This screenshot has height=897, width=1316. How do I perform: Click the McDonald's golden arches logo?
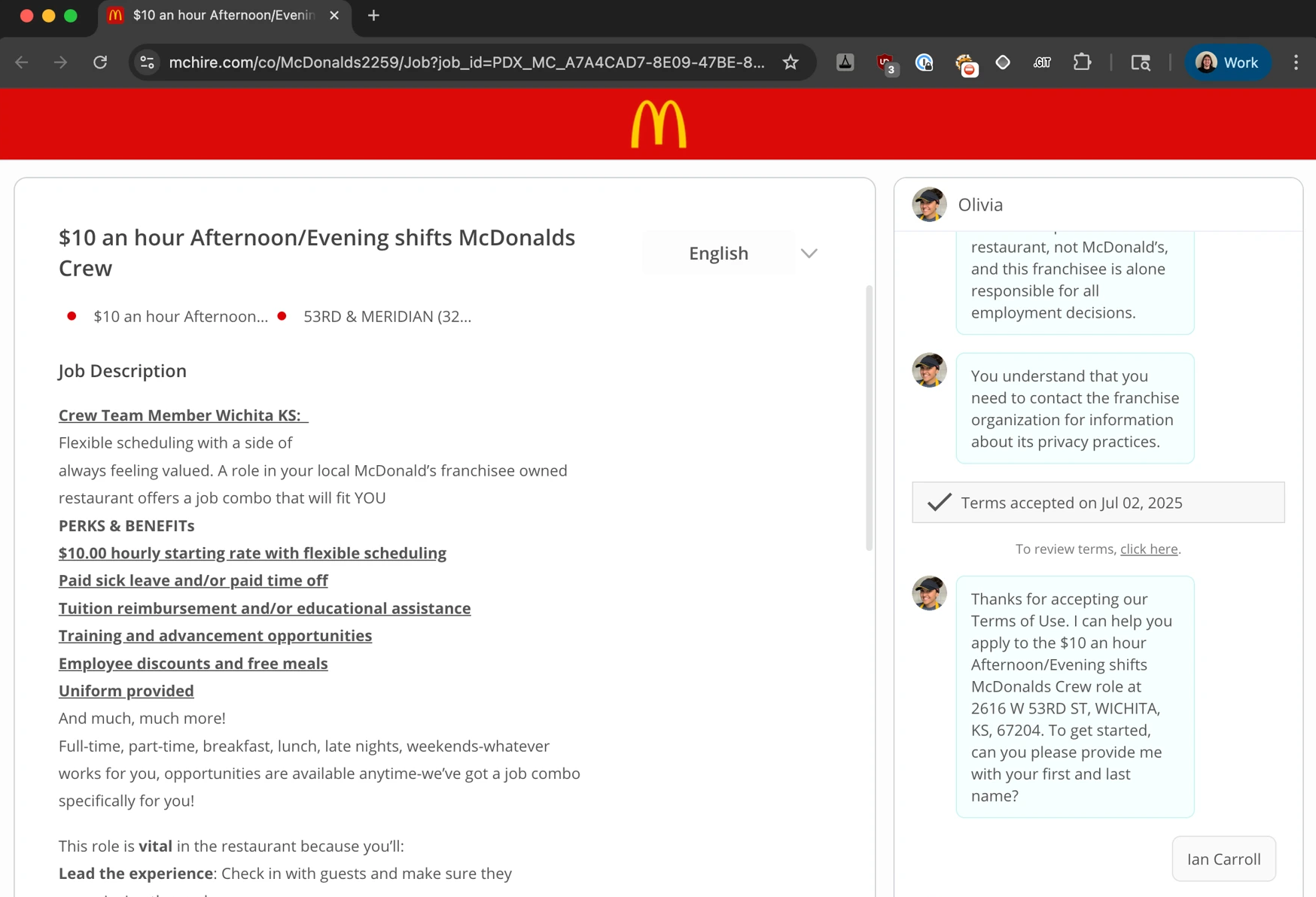pyautogui.click(x=659, y=124)
